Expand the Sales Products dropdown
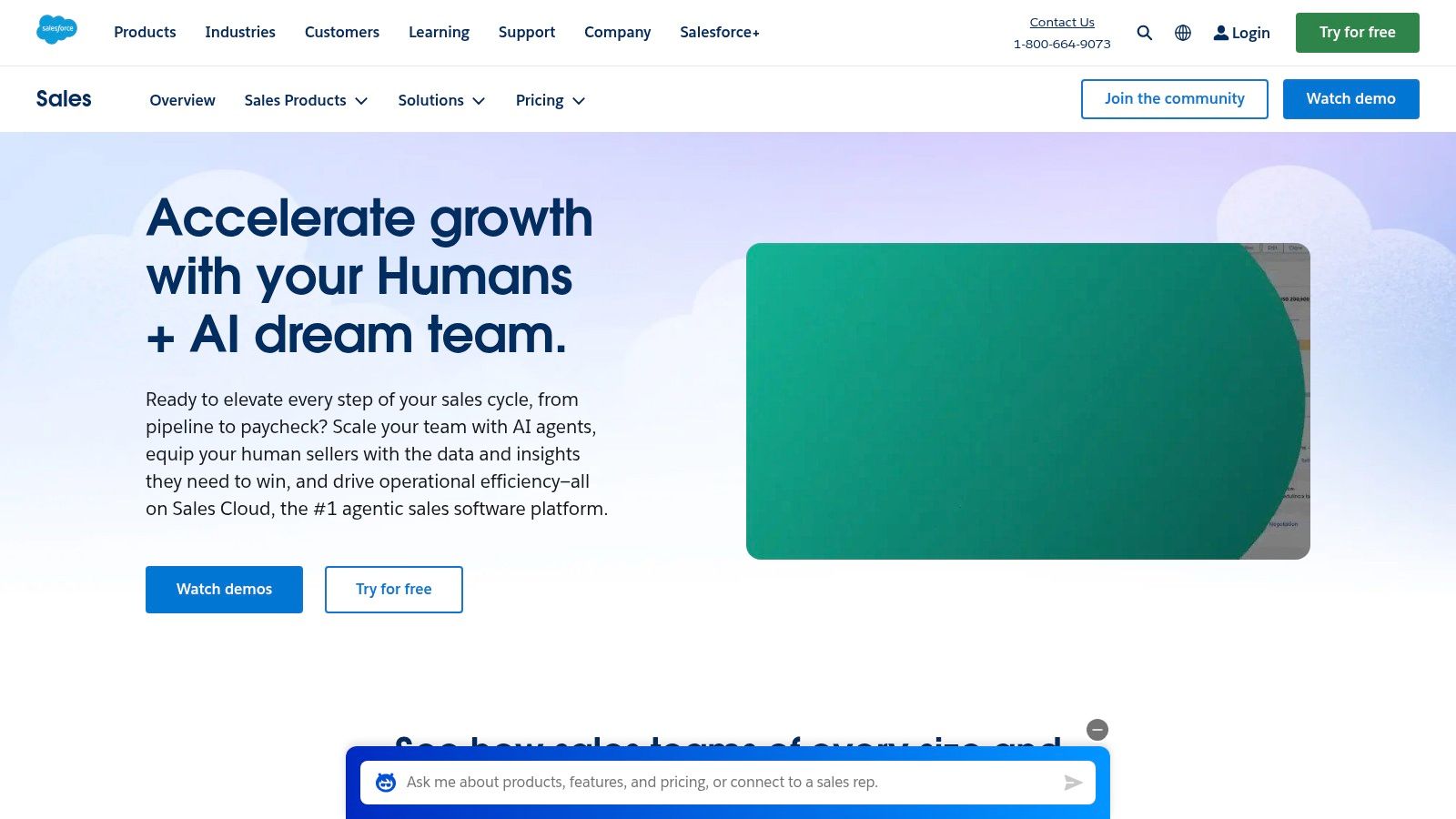The height and width of the screenshot is (819, 1456). pyautogui.click(x=306, y=100)
